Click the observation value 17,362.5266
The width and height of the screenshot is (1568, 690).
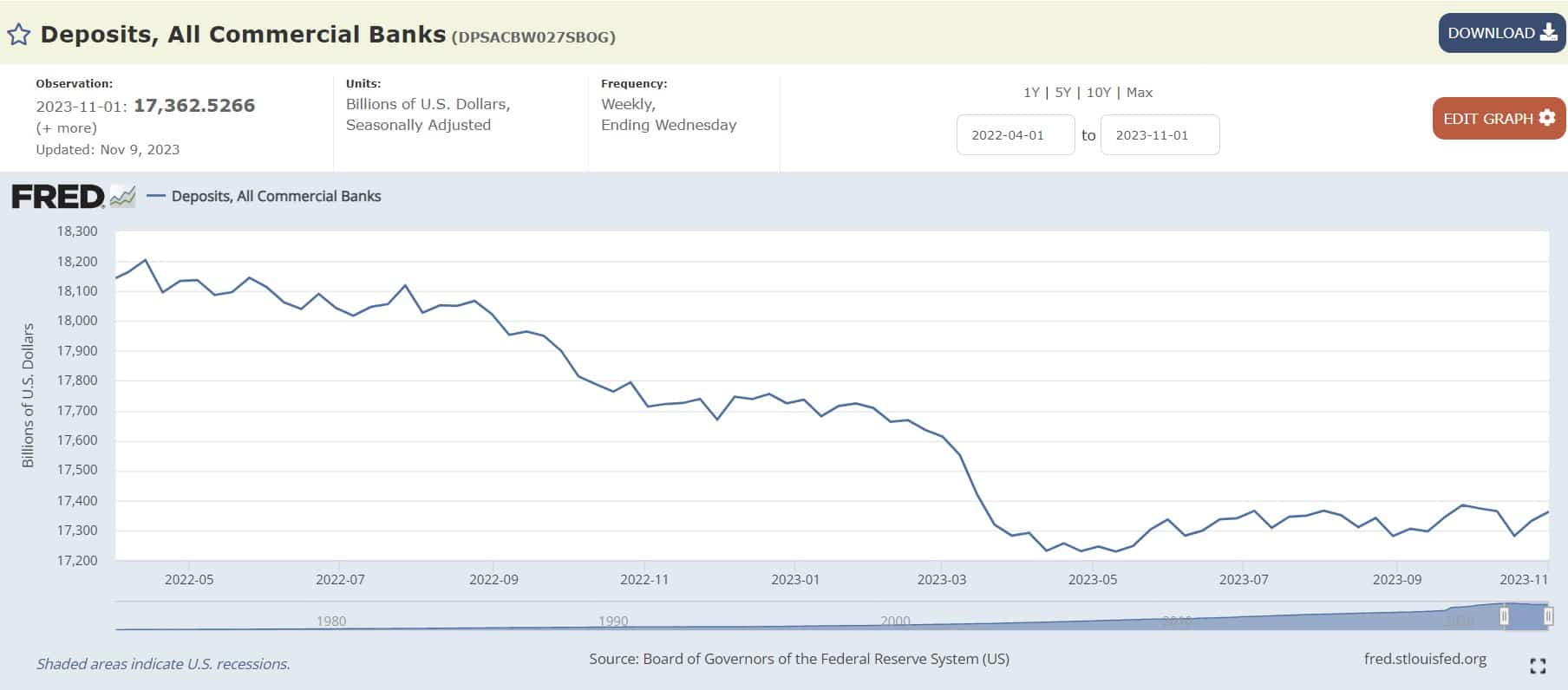point(194,106)
